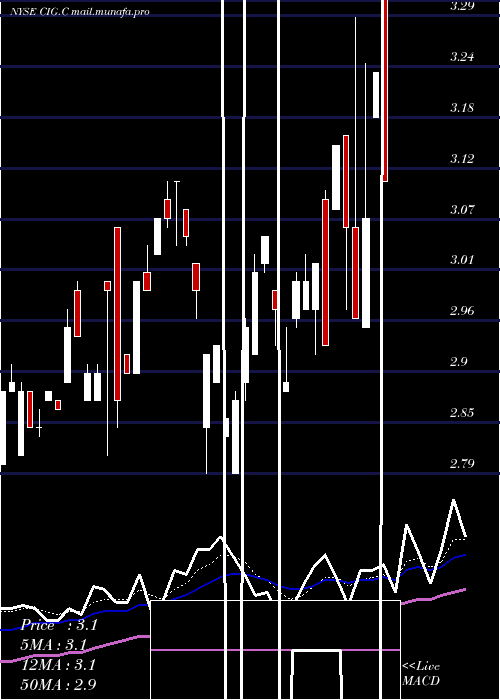Click the 3.07 price axis label
The width and height of the screenshot is (500, 700).
pos(462,209)
